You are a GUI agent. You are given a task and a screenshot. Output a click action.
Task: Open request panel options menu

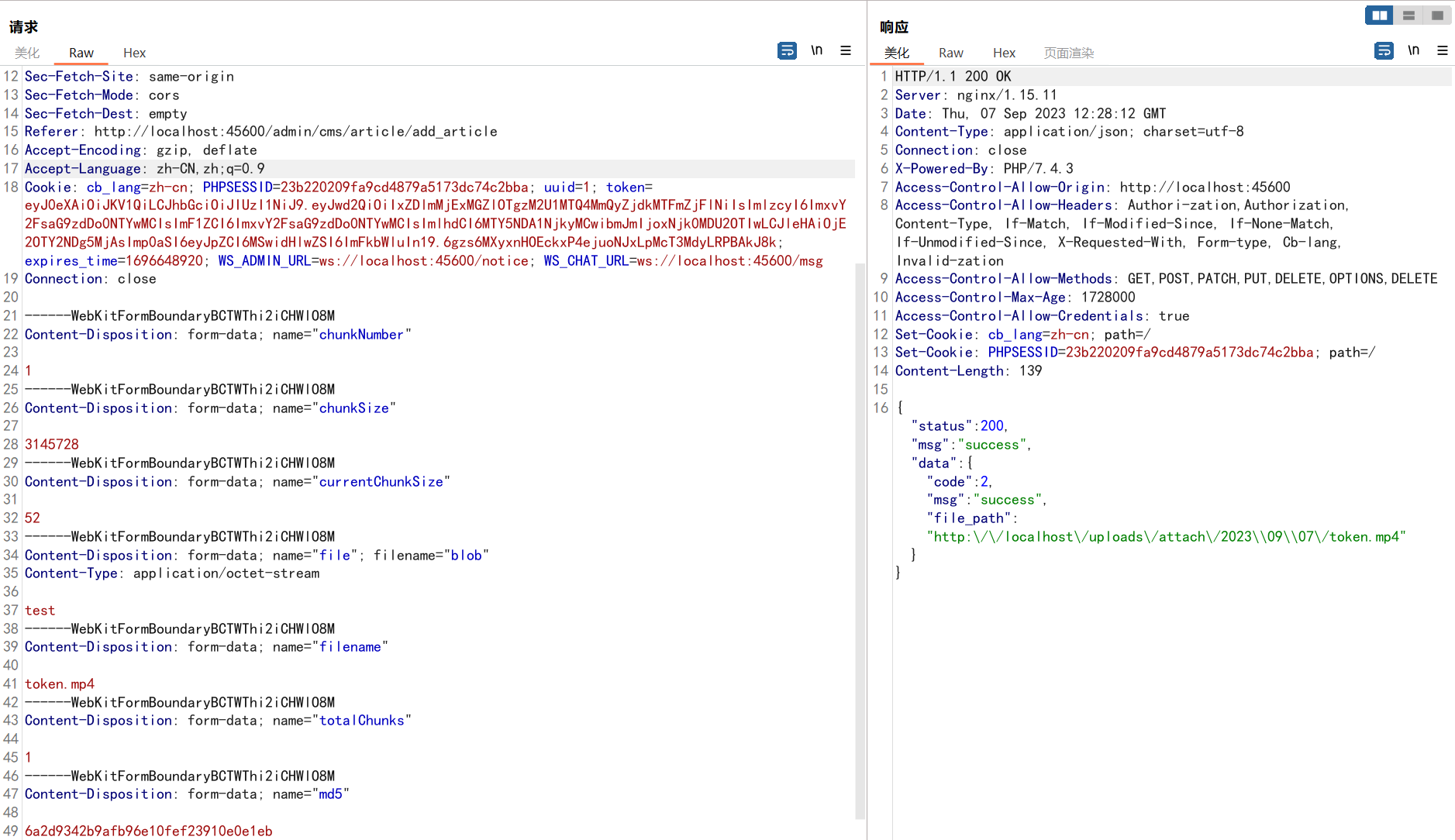point(846,51)
